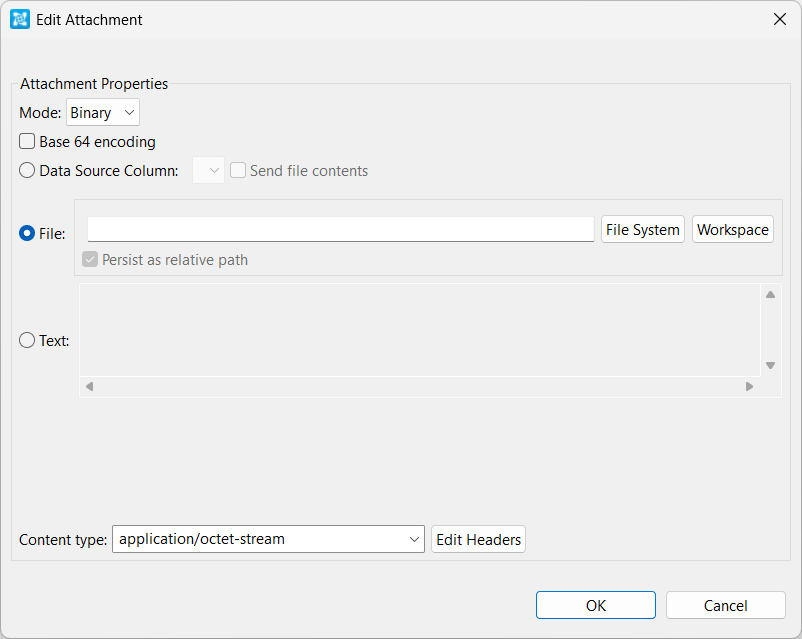Viewport: 802px width, 639px height.
Task: Select the Text radio button
Action: [27, 340]
